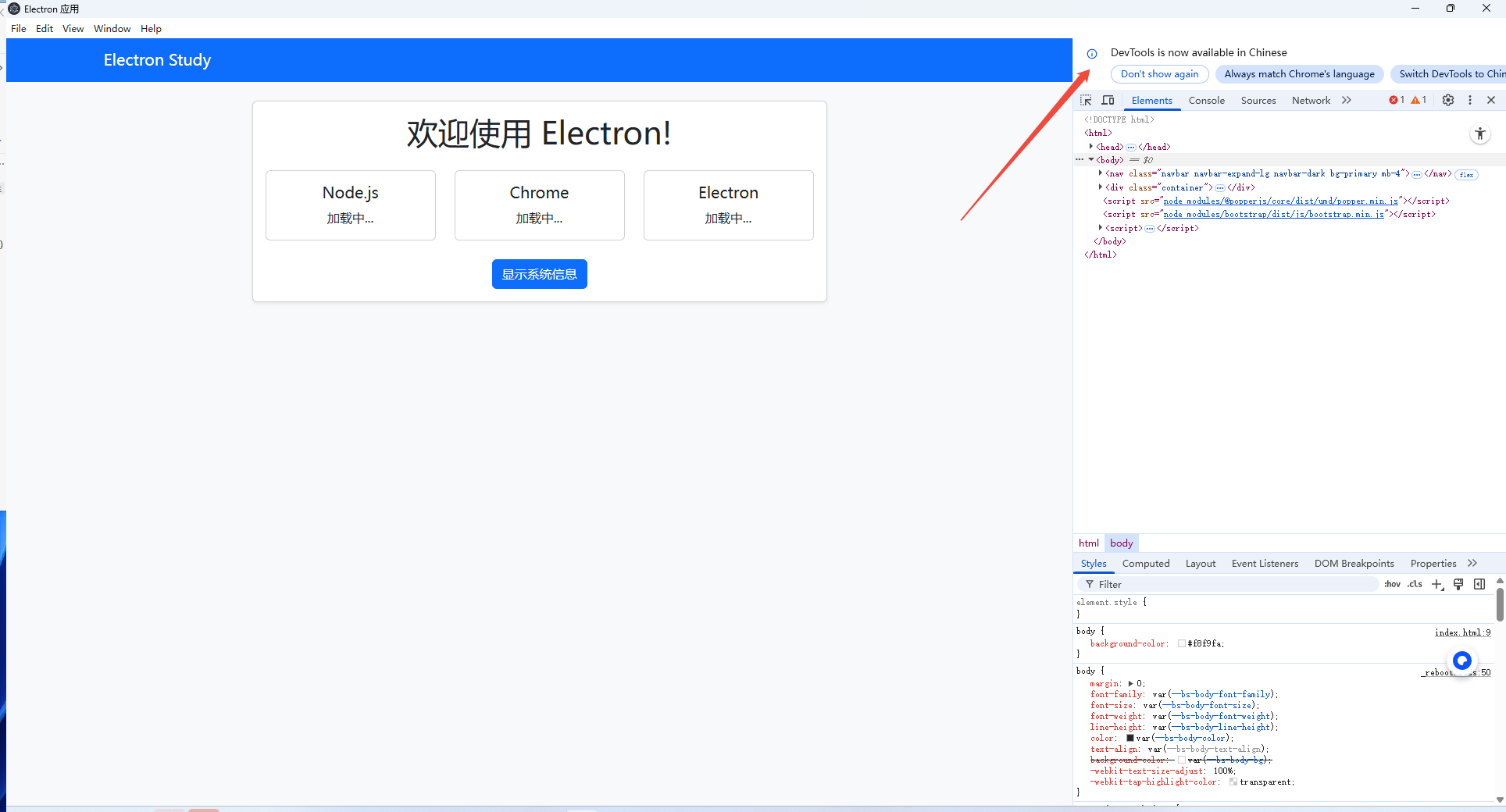The image size is (1506, 812).
Task: Open the Window menu
Action: pos(112,29)
